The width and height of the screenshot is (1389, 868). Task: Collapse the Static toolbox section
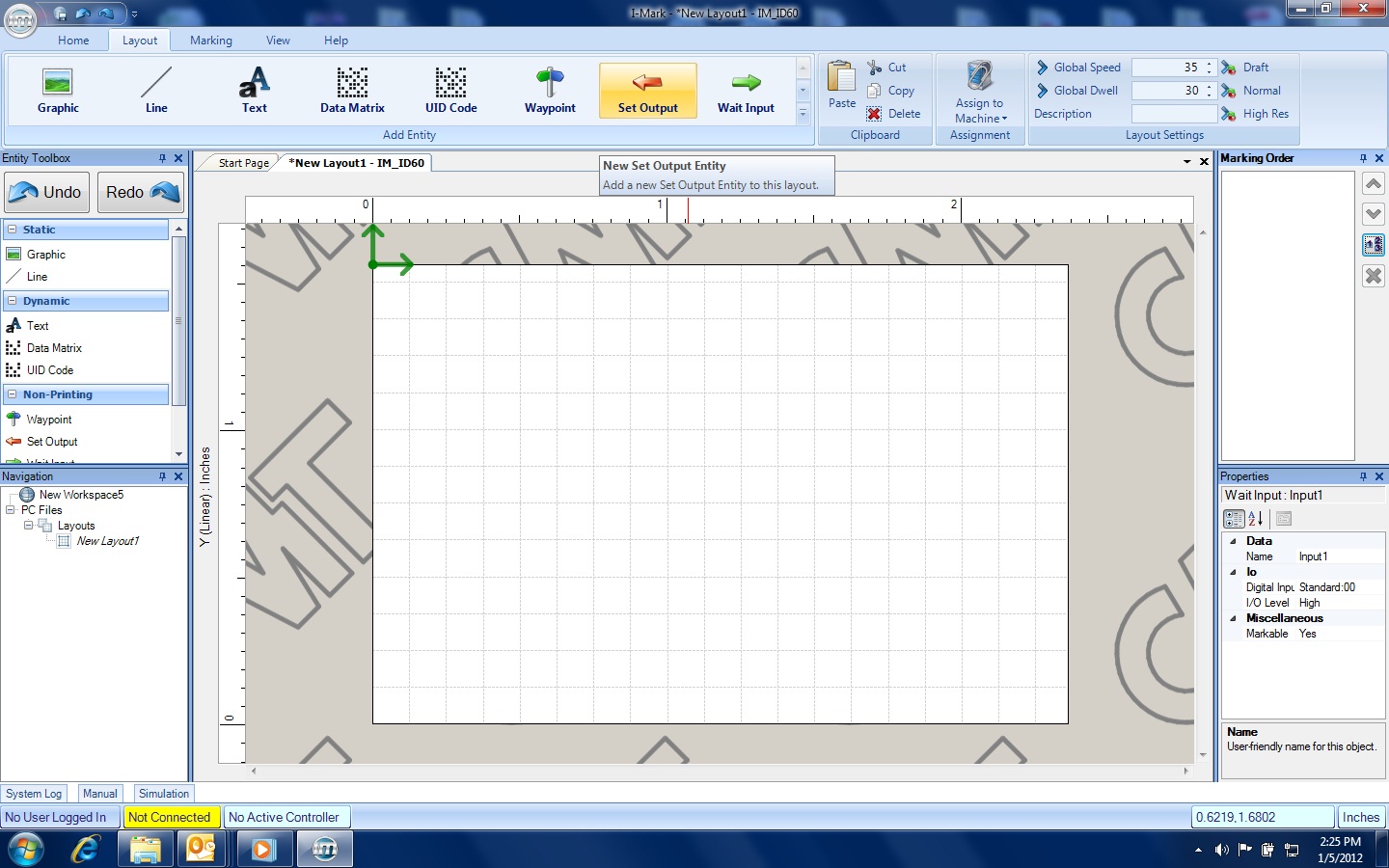13,230
